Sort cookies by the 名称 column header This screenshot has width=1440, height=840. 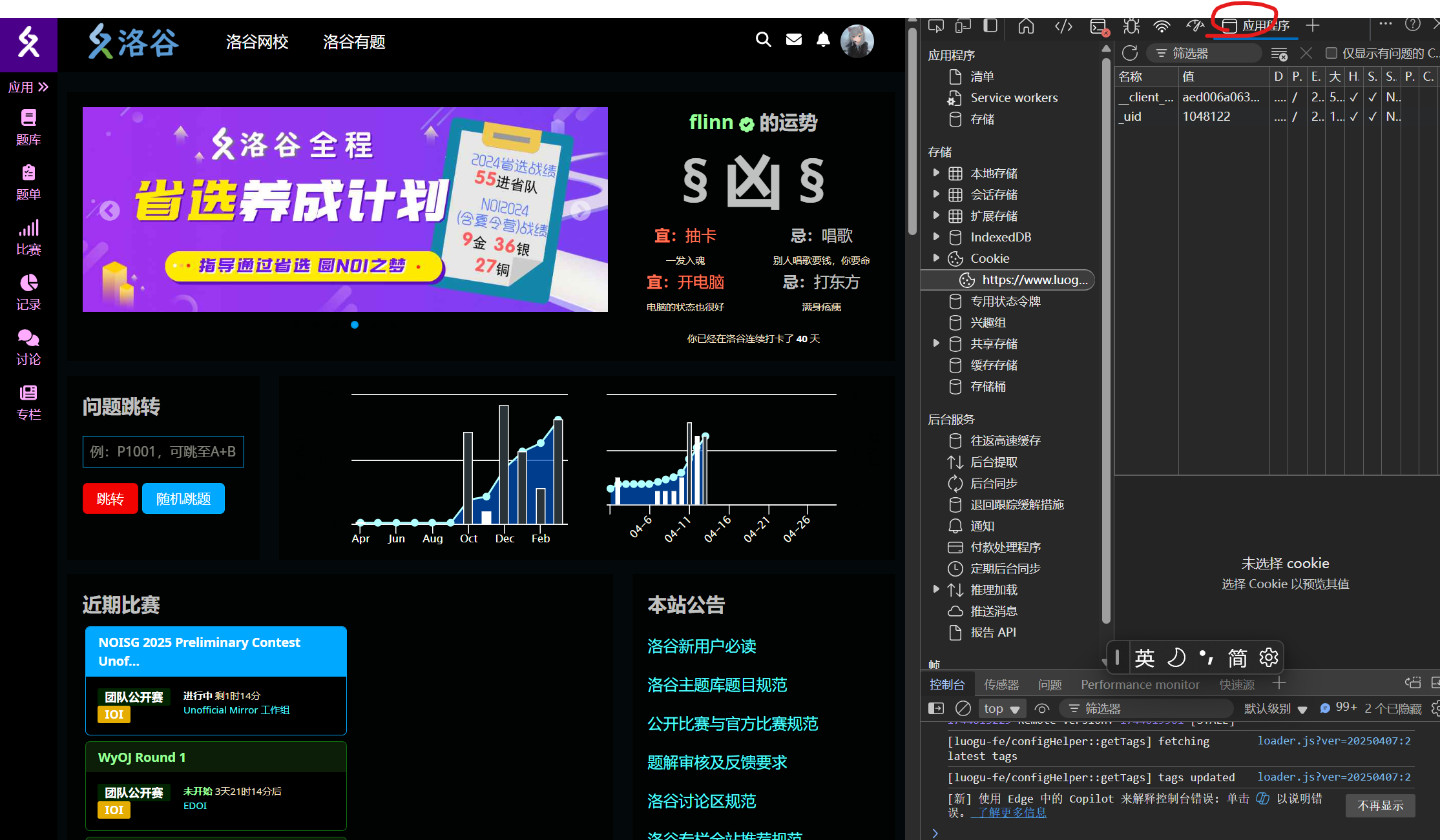point(1147,77)
